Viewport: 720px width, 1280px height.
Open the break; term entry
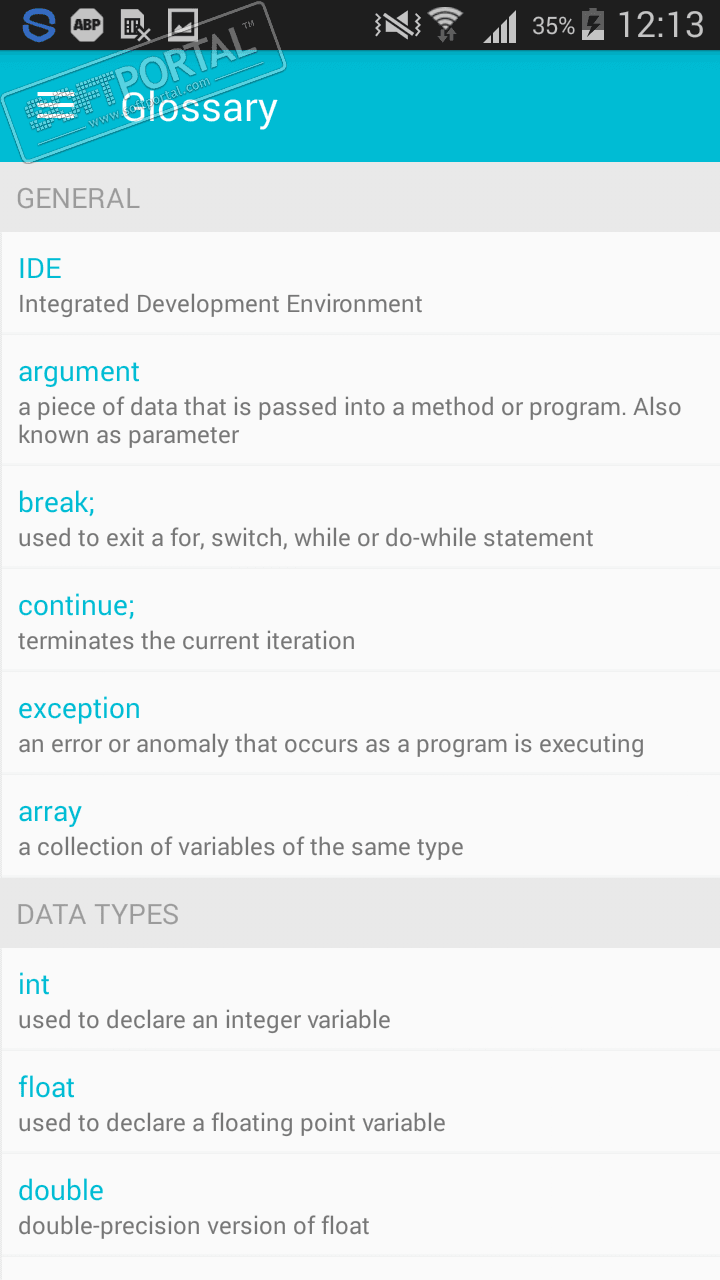360,518
